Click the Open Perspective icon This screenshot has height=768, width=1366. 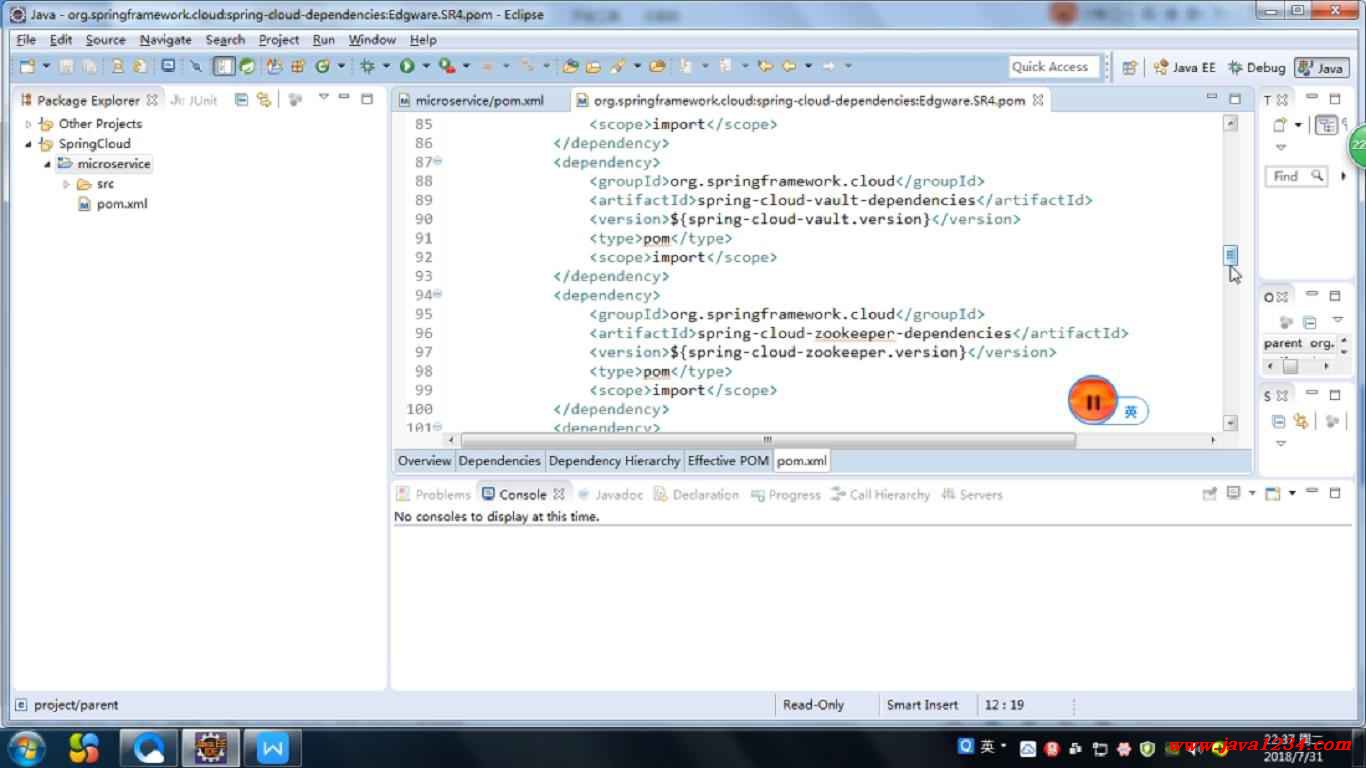pyautogui.click(x=1129, y=67)
